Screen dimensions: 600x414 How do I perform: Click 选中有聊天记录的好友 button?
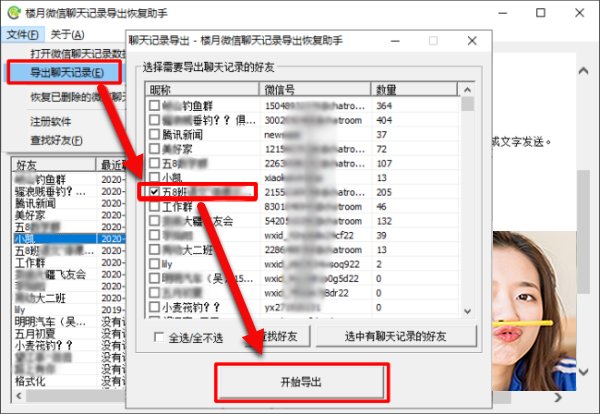(x=396, y=336)
